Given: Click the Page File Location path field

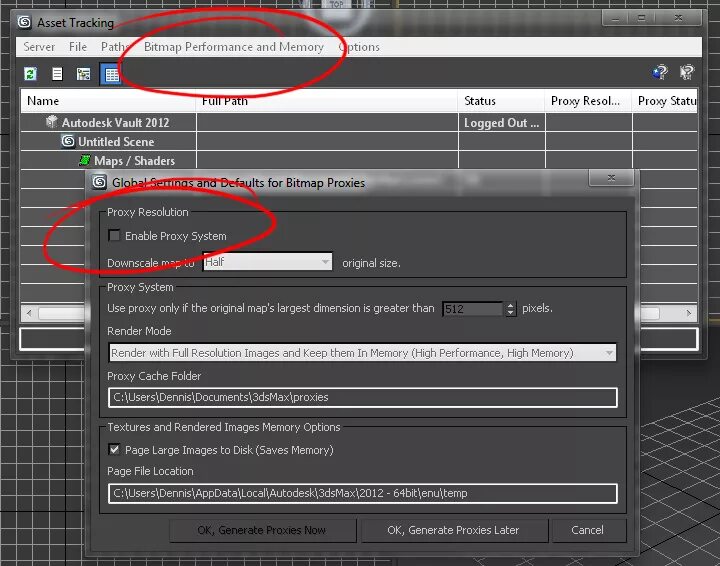Looking at the screenshot, I should 363,493.
